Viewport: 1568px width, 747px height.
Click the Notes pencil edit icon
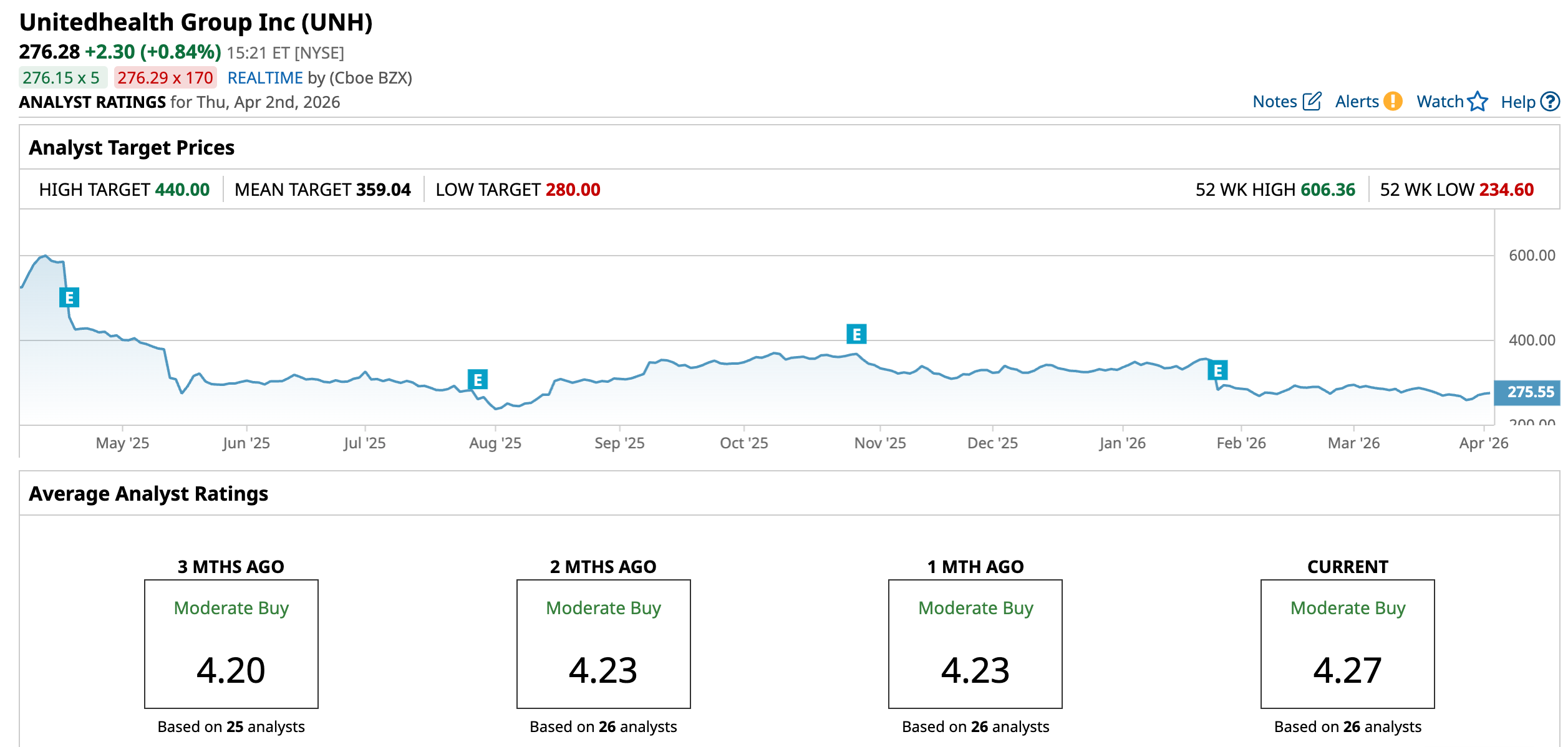click(1312, 101)
